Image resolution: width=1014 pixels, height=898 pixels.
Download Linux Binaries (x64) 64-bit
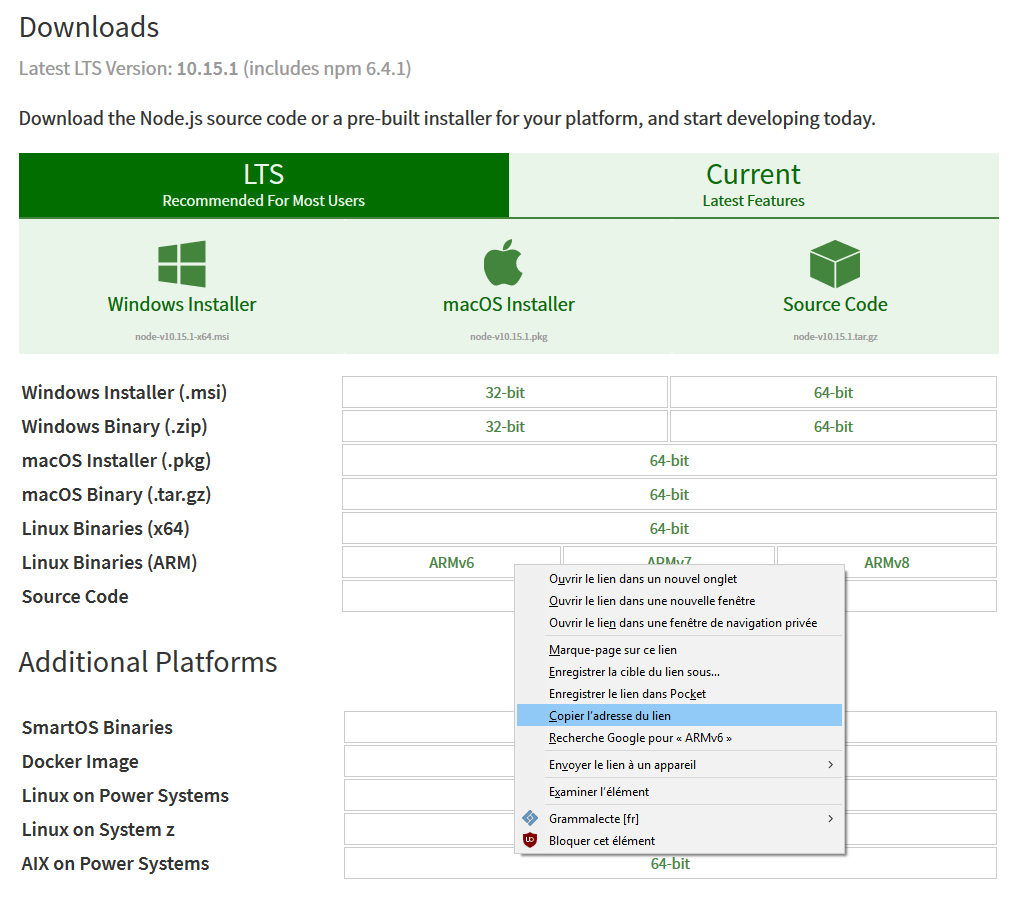pos(669,529)
